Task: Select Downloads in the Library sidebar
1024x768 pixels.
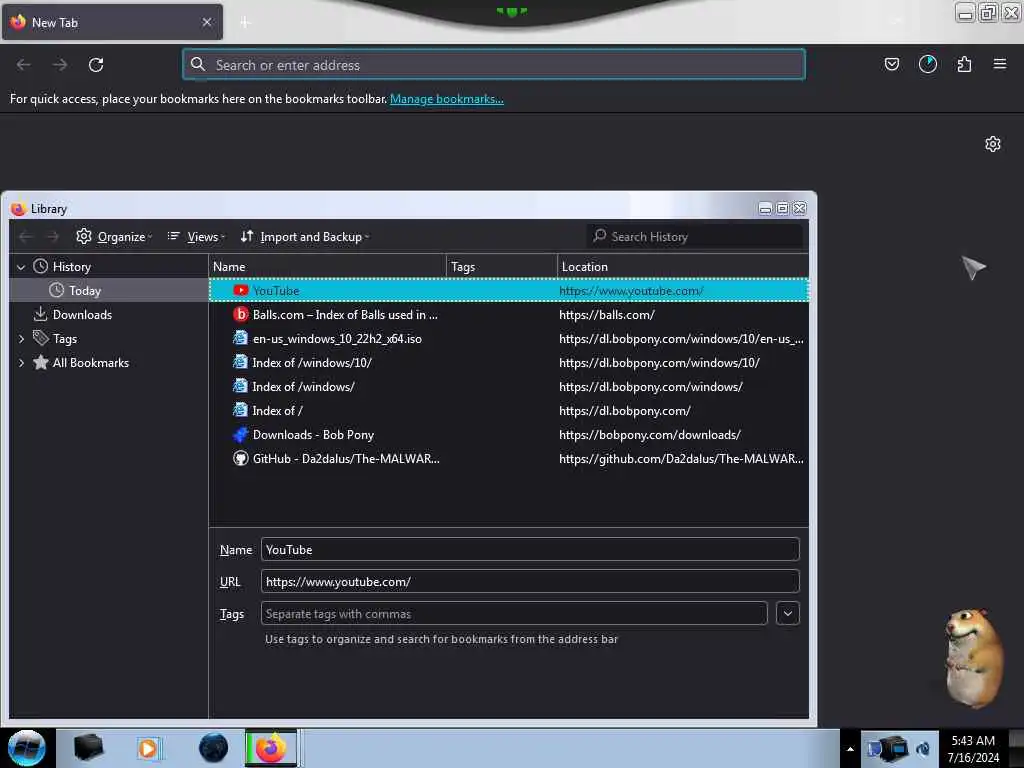Action: click(82, 315)
